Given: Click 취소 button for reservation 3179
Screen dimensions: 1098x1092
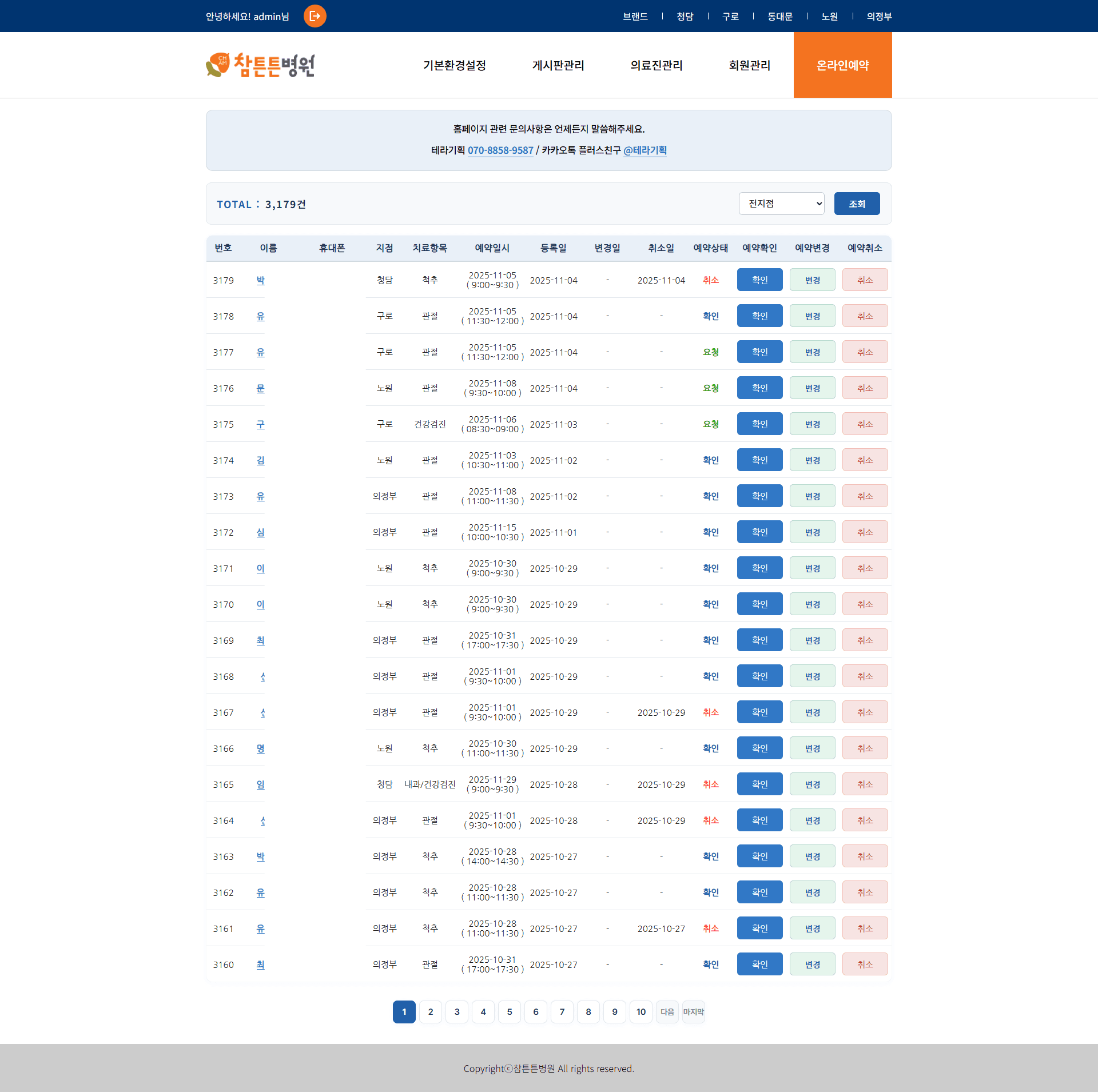Looking at the screenshot, I should [x=865, y=280].
